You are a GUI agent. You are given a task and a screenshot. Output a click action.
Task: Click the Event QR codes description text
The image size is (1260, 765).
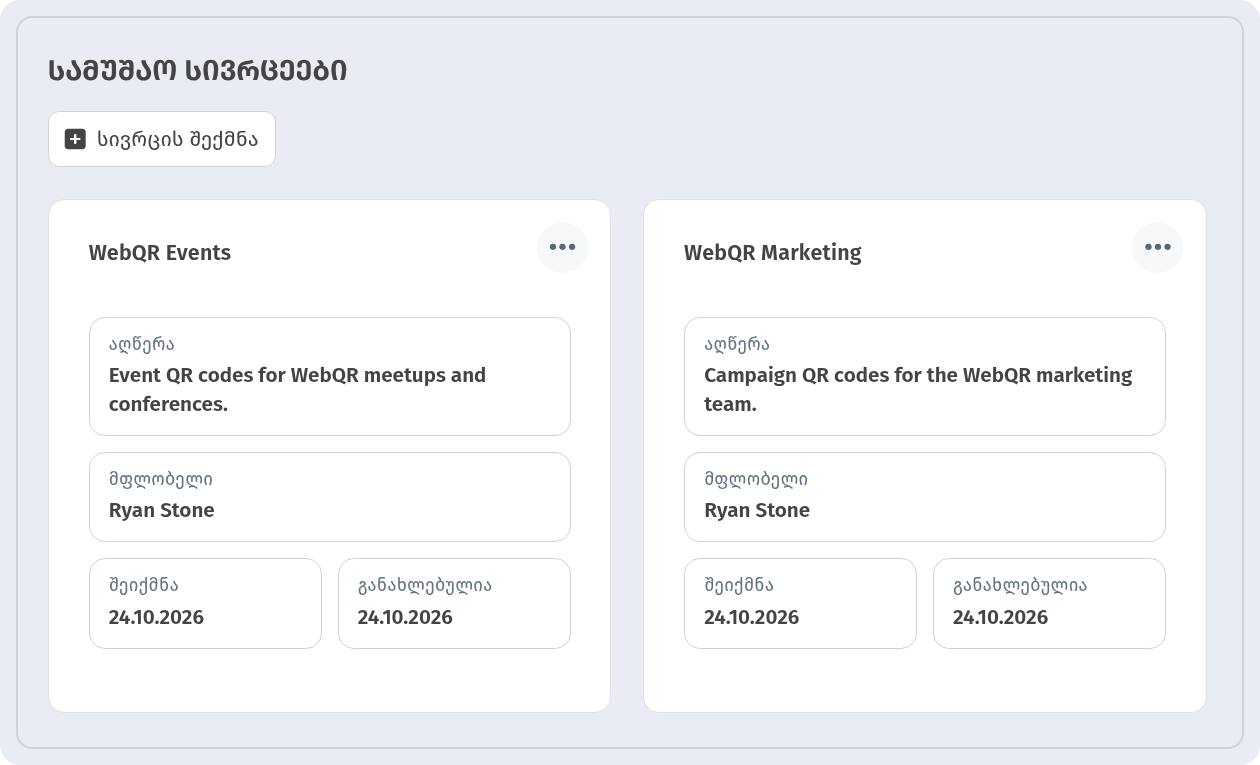pyautogui.click(x=297, y=389)
